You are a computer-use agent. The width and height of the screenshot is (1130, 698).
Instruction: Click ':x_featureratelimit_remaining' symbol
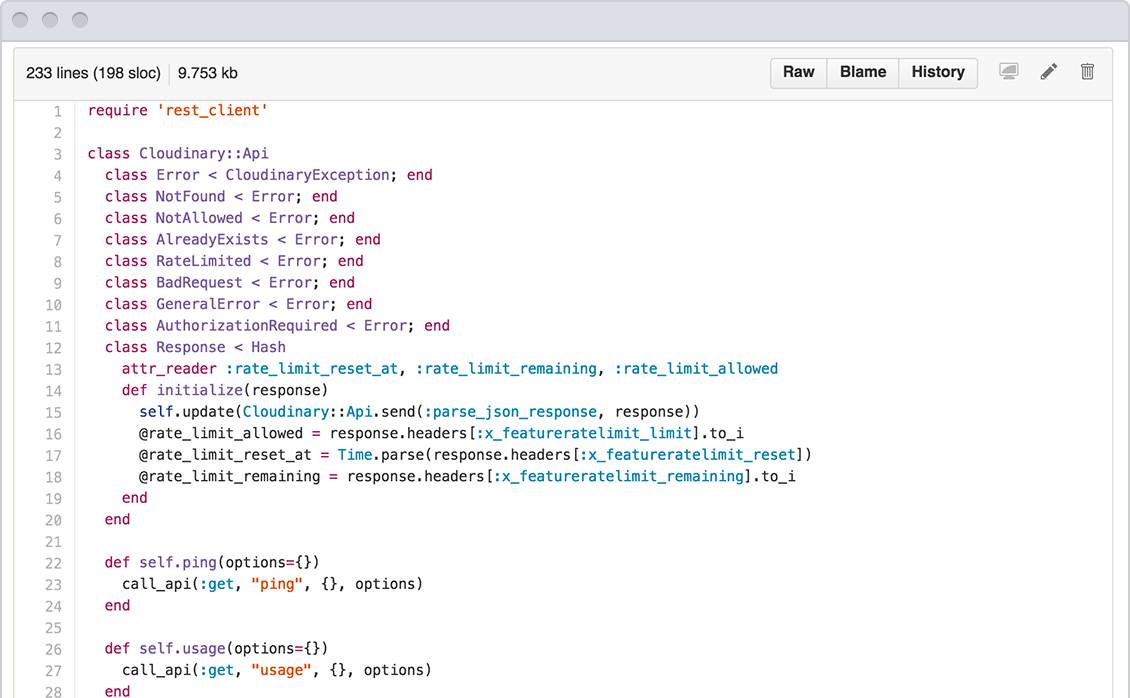[619, 477]
